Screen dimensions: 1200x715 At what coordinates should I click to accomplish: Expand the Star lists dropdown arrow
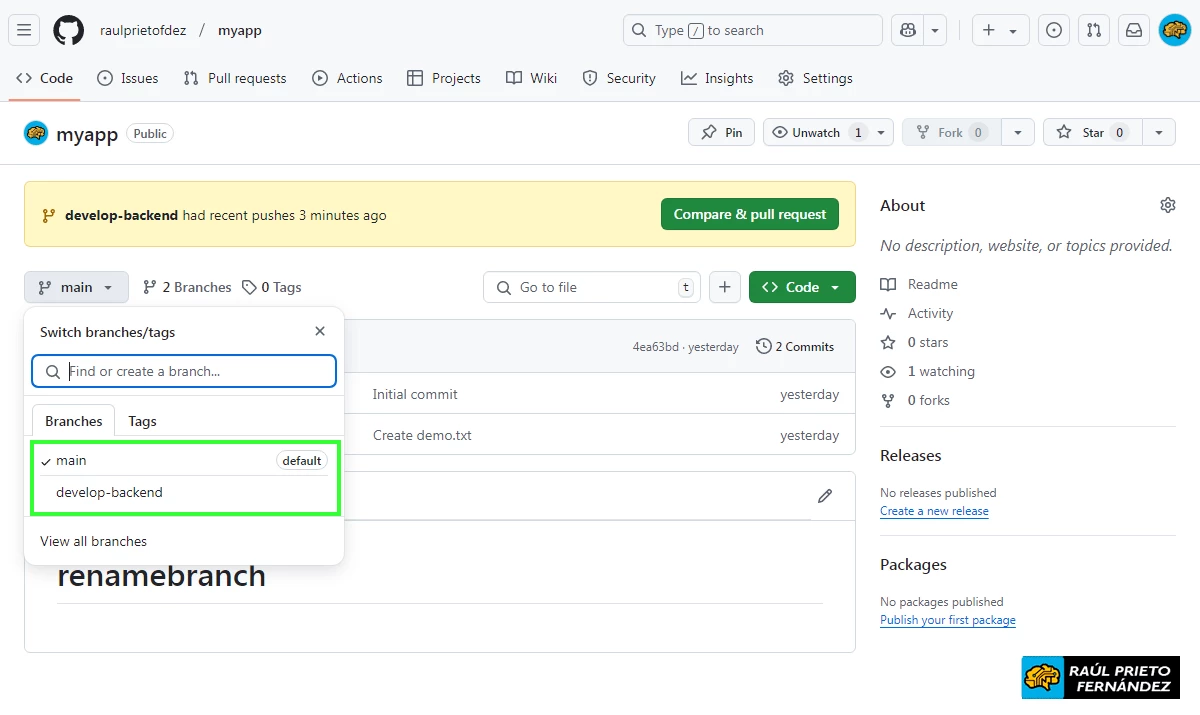(x=1158, y=132)
